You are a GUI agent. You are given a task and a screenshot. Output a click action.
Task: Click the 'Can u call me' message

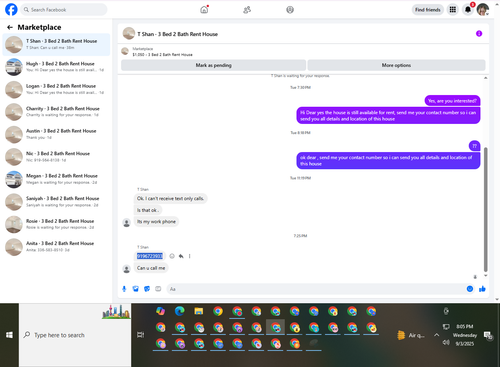[151, 268]
